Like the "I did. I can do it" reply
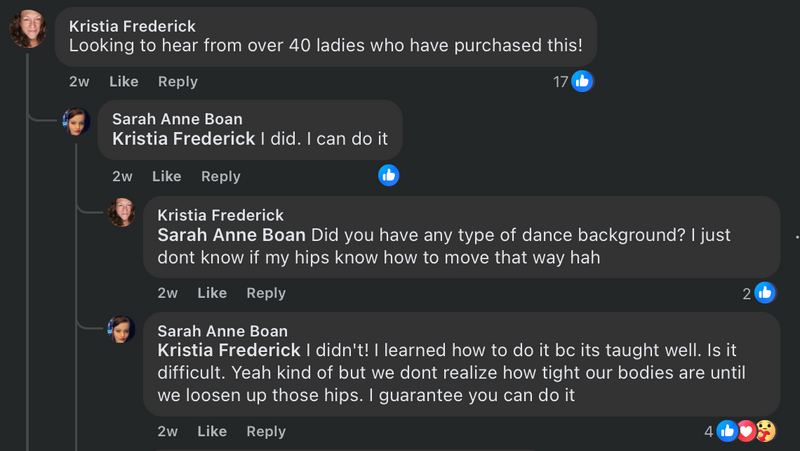The image size is (800, 451). [x=166, y=176]
